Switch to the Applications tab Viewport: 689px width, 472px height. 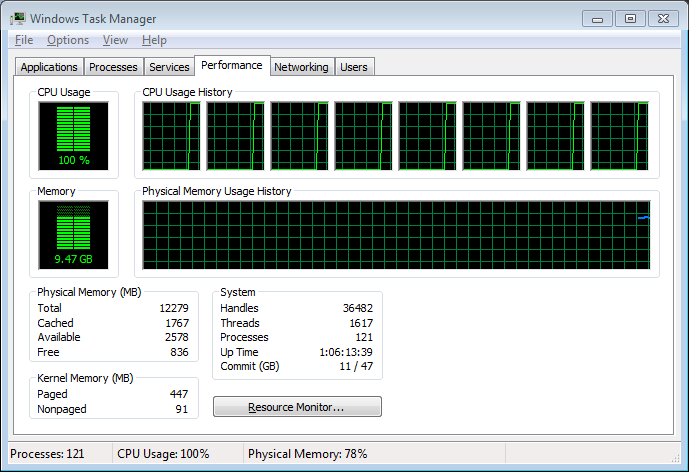coord(49,67)
